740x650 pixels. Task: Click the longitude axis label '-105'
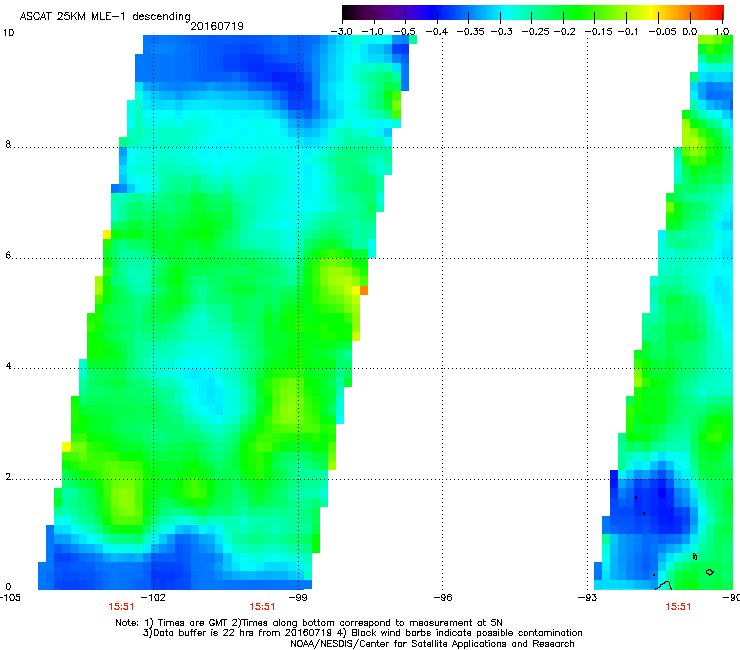click(10, 598)
